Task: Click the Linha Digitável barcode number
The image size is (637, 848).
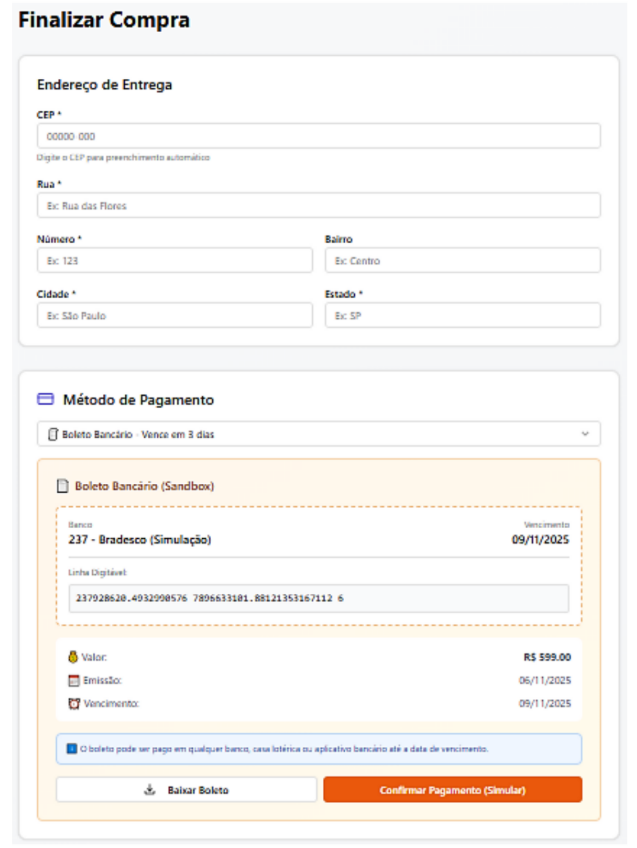Action: tap(209, 598)
